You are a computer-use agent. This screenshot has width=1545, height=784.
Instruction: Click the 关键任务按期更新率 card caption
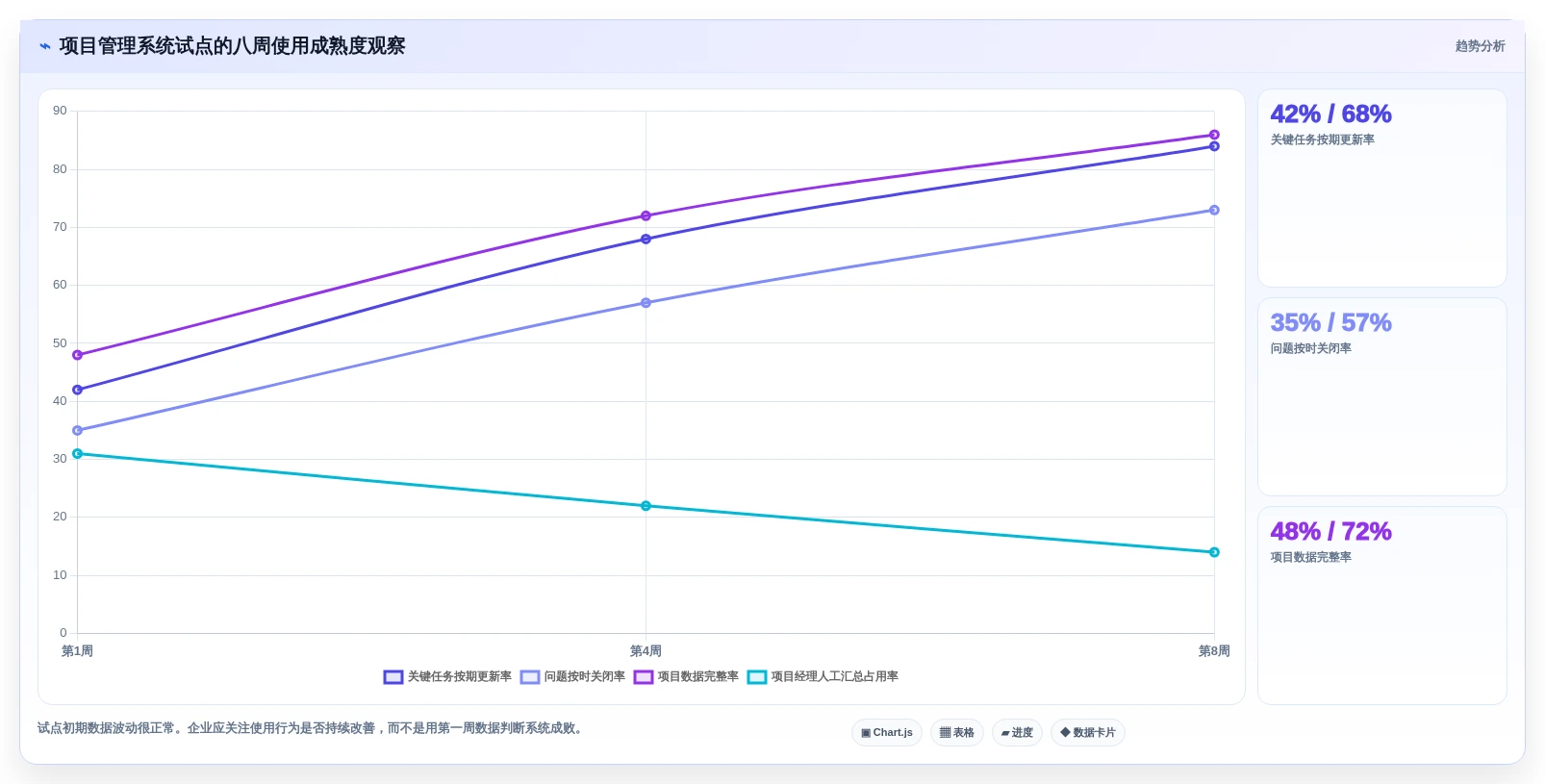(x=1323, y=139)
